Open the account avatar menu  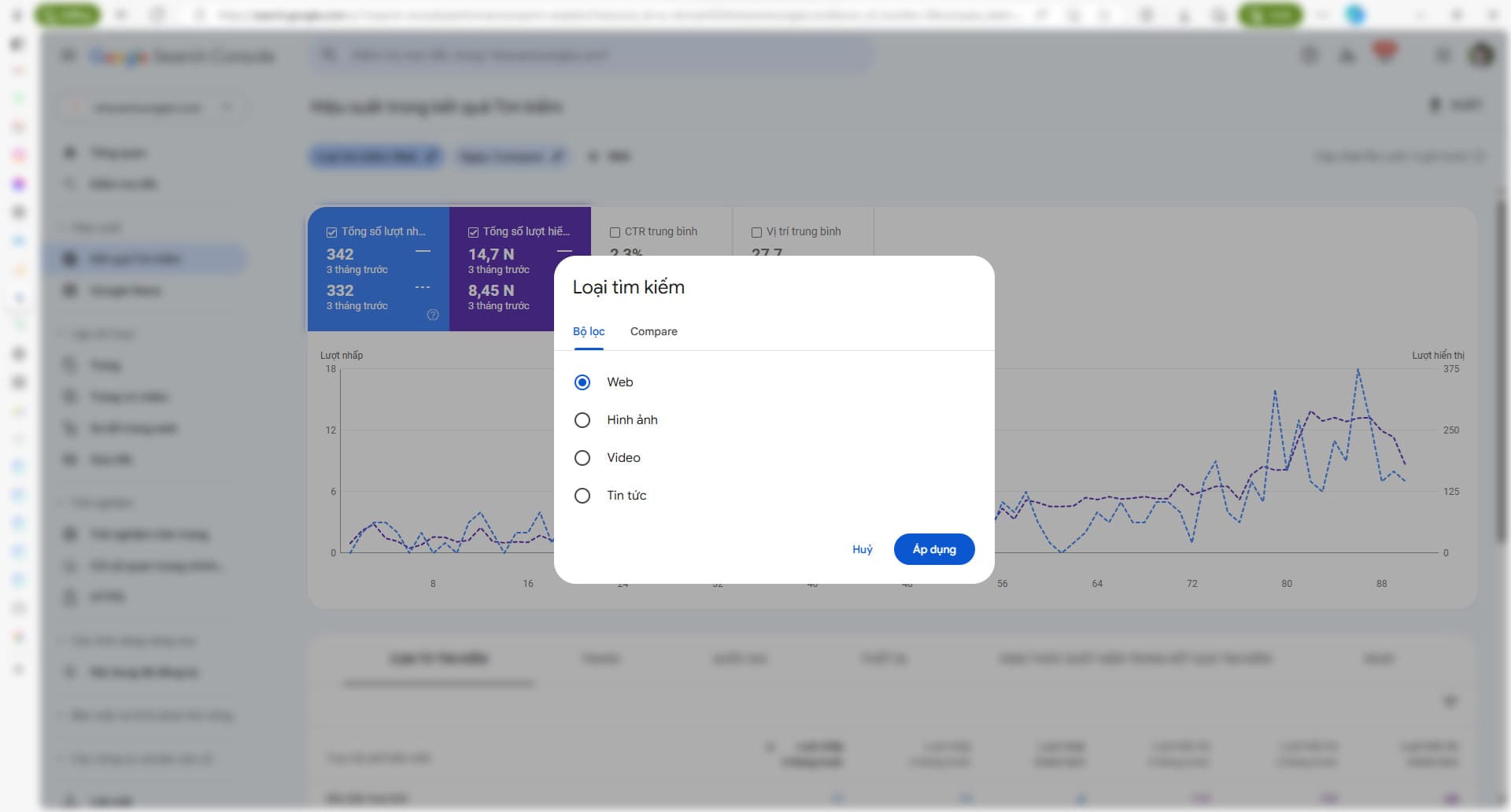pyautogui.click(x=1482, y=55)
